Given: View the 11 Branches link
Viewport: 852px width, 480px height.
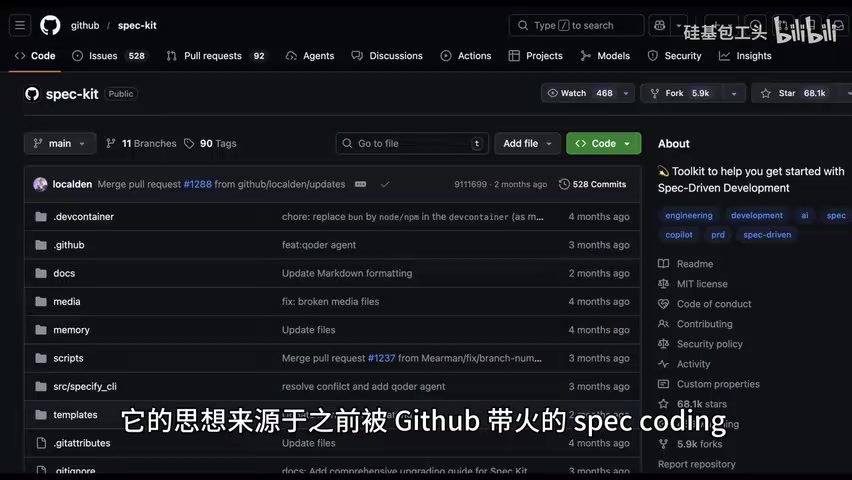Looking at the screenshot, I should click(141, 144).
